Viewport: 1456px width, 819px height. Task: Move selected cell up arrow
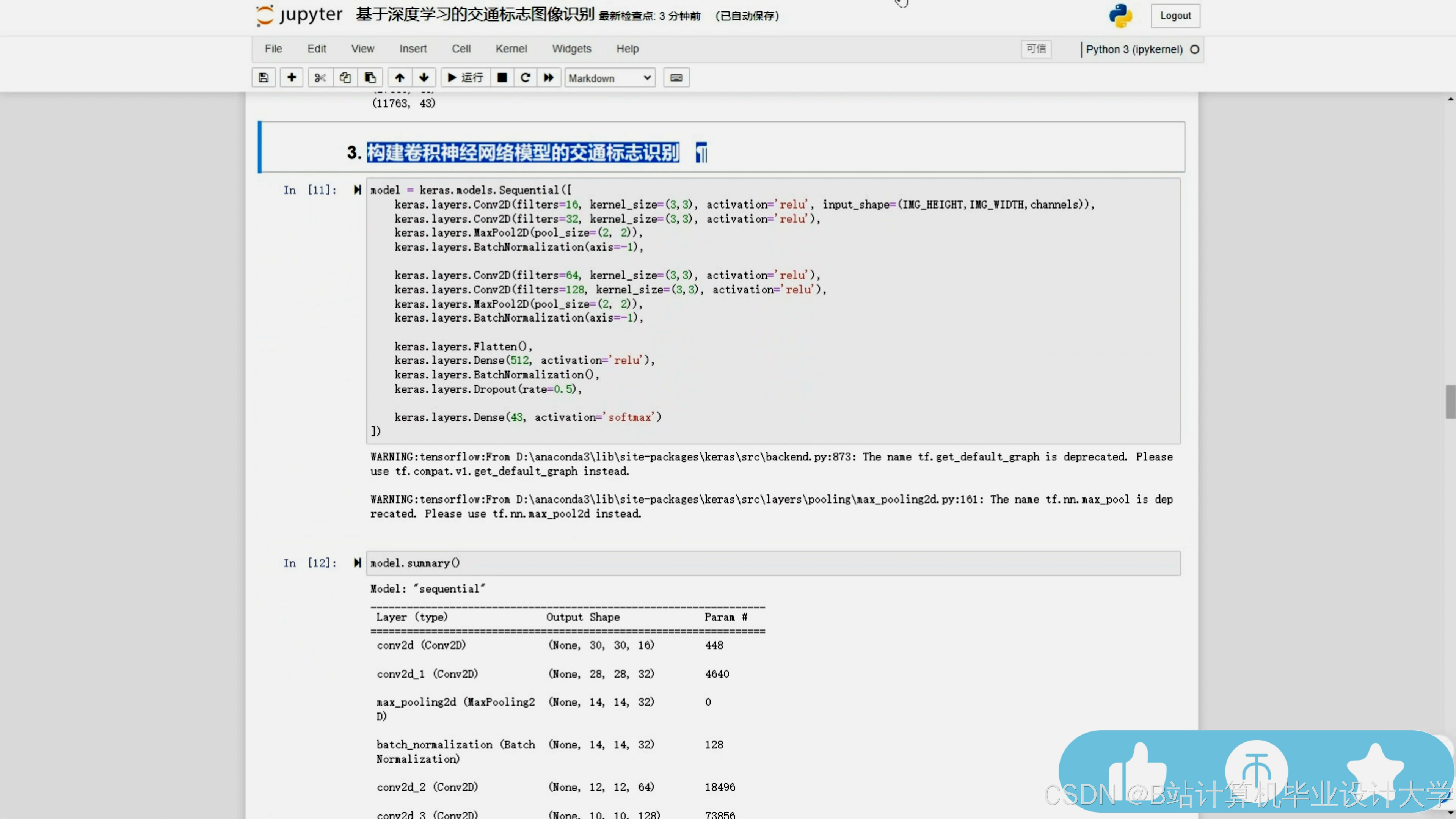point(400,78)
